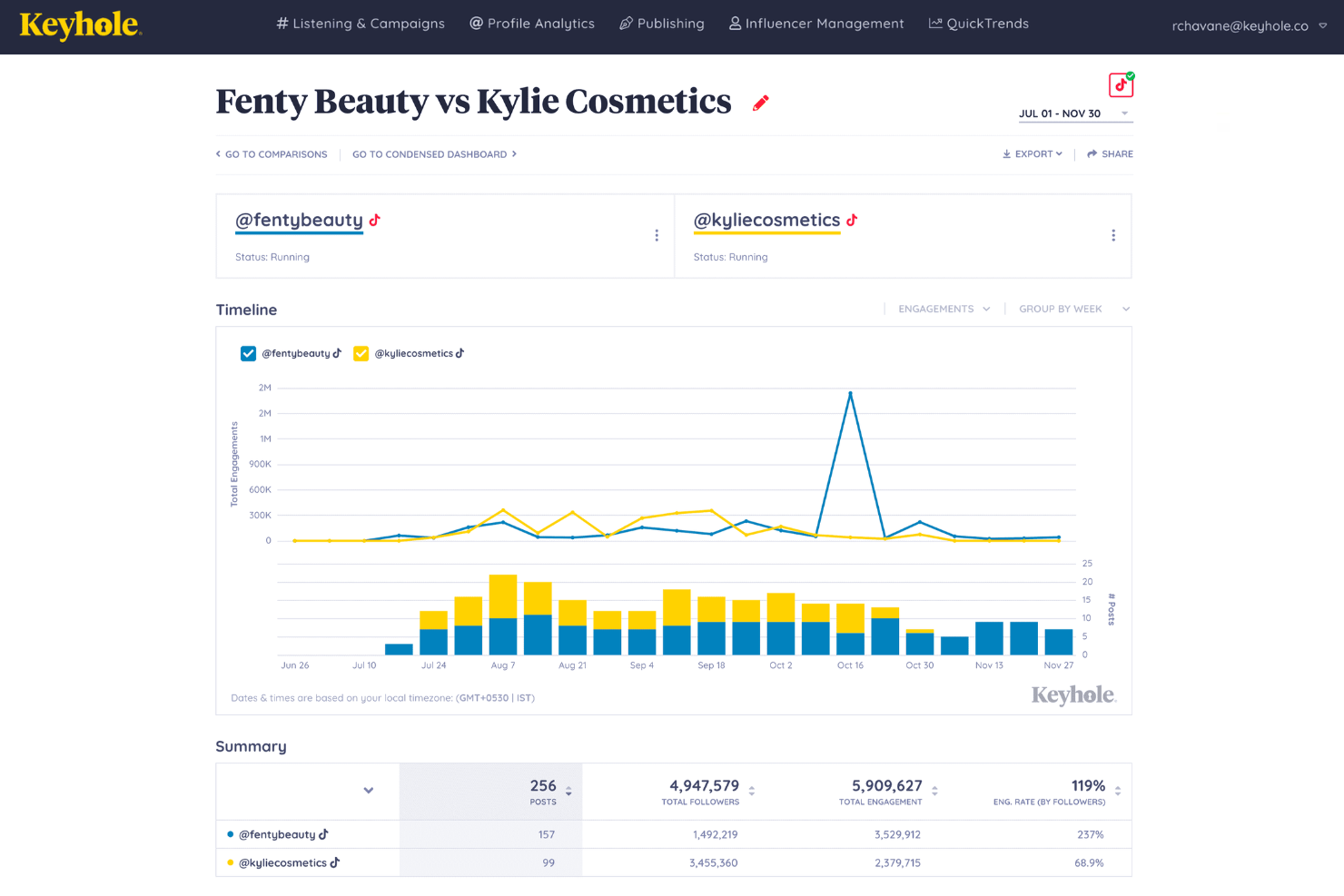Sort summary by Total Followers arrows
The image size is (1344, 896).
click(x=752, y=792)
